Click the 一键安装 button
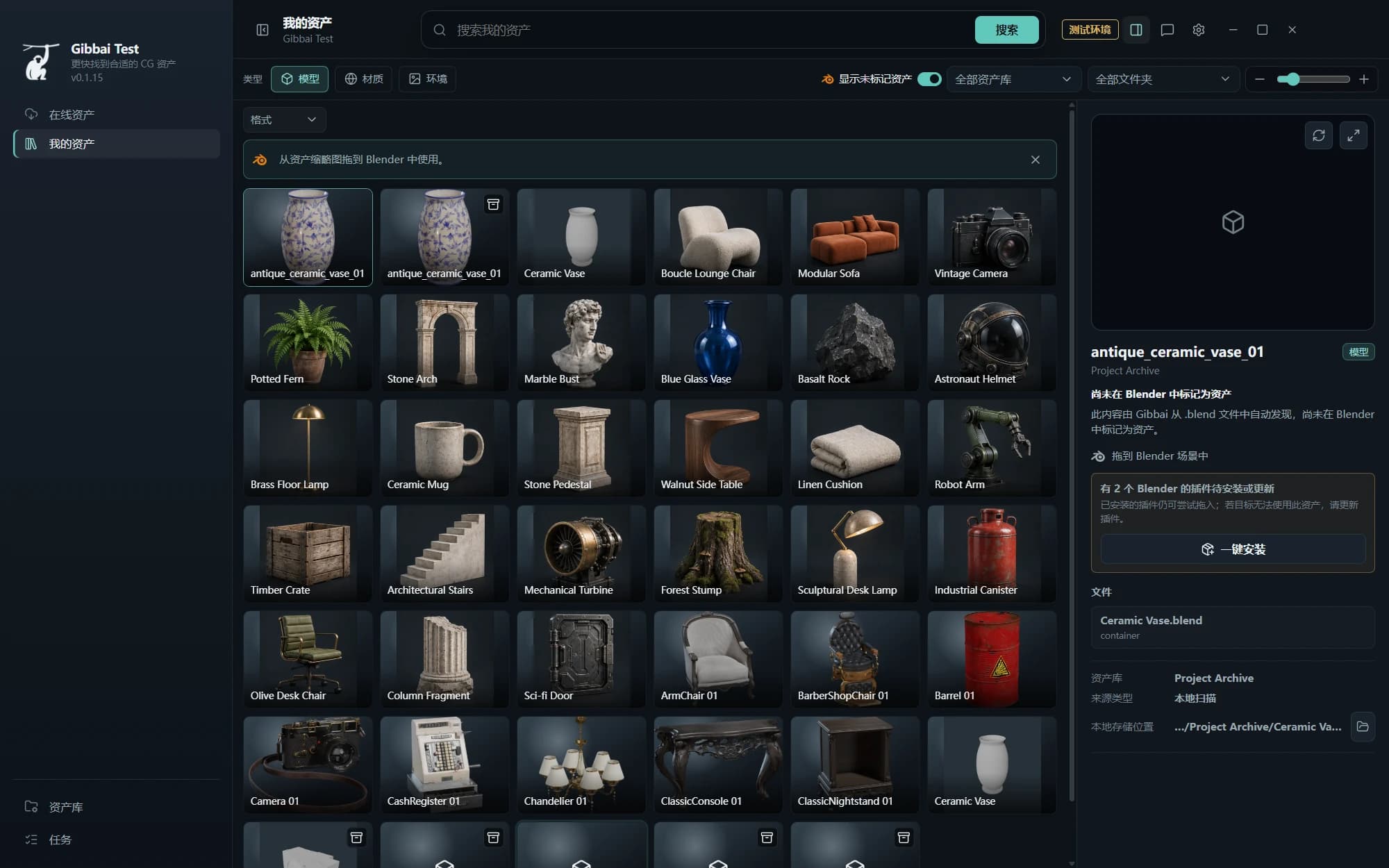This screenshot has width=1389, height=868. click(1233, 549)
